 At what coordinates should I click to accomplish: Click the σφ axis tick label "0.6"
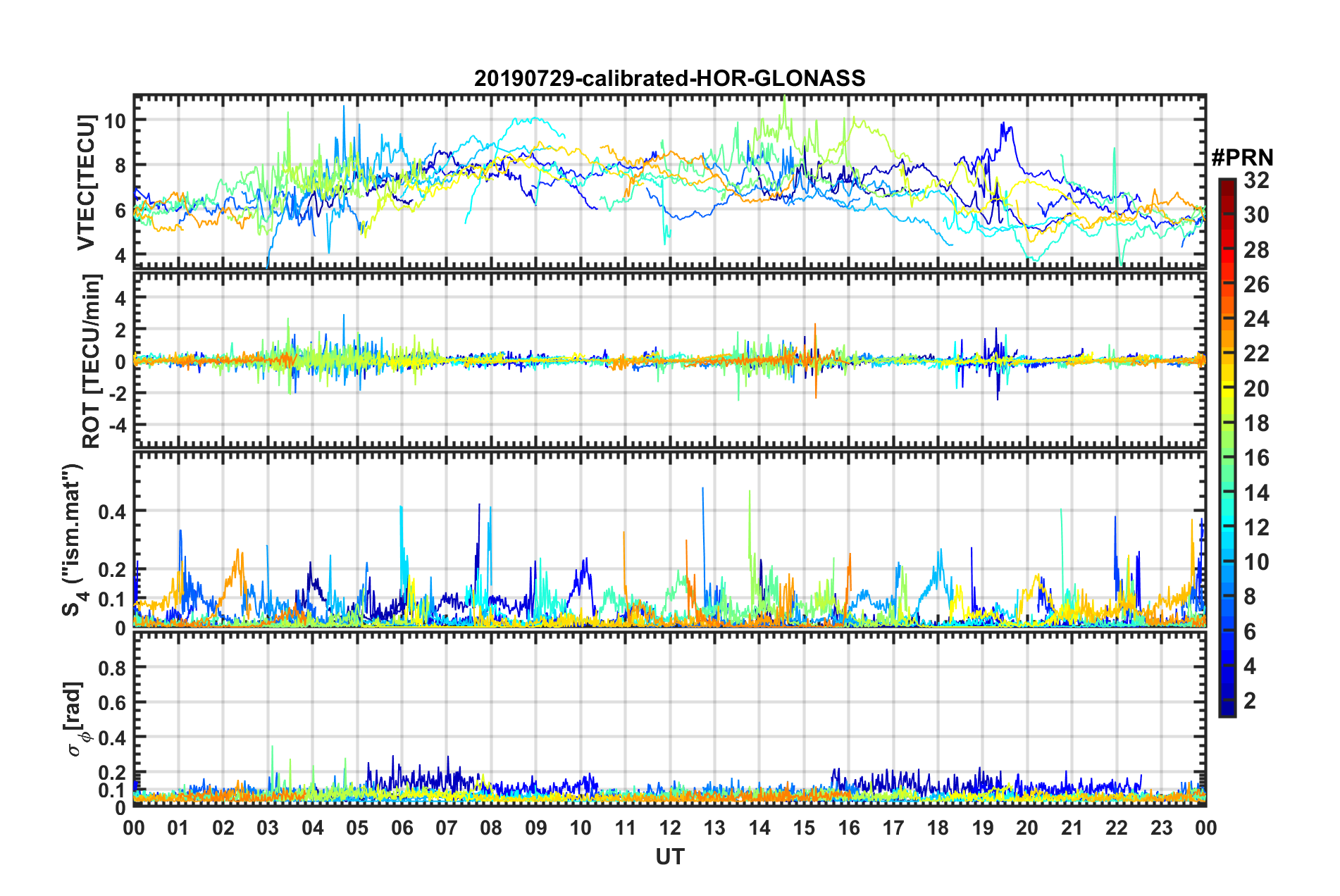[x=113, y=703]
